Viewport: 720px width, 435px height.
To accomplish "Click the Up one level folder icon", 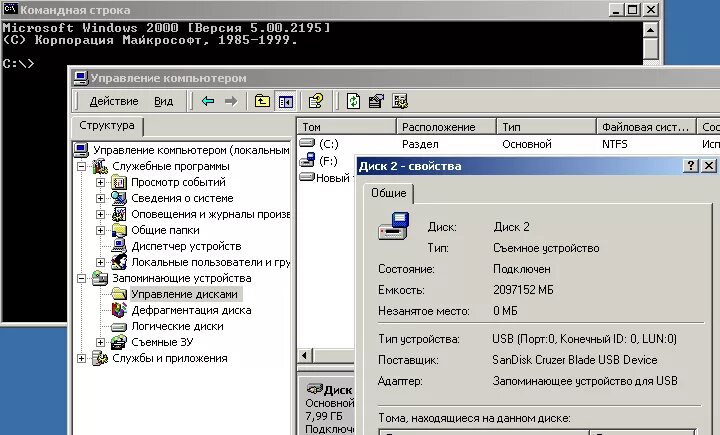I will pyautogui.click(x=262, y=101).
